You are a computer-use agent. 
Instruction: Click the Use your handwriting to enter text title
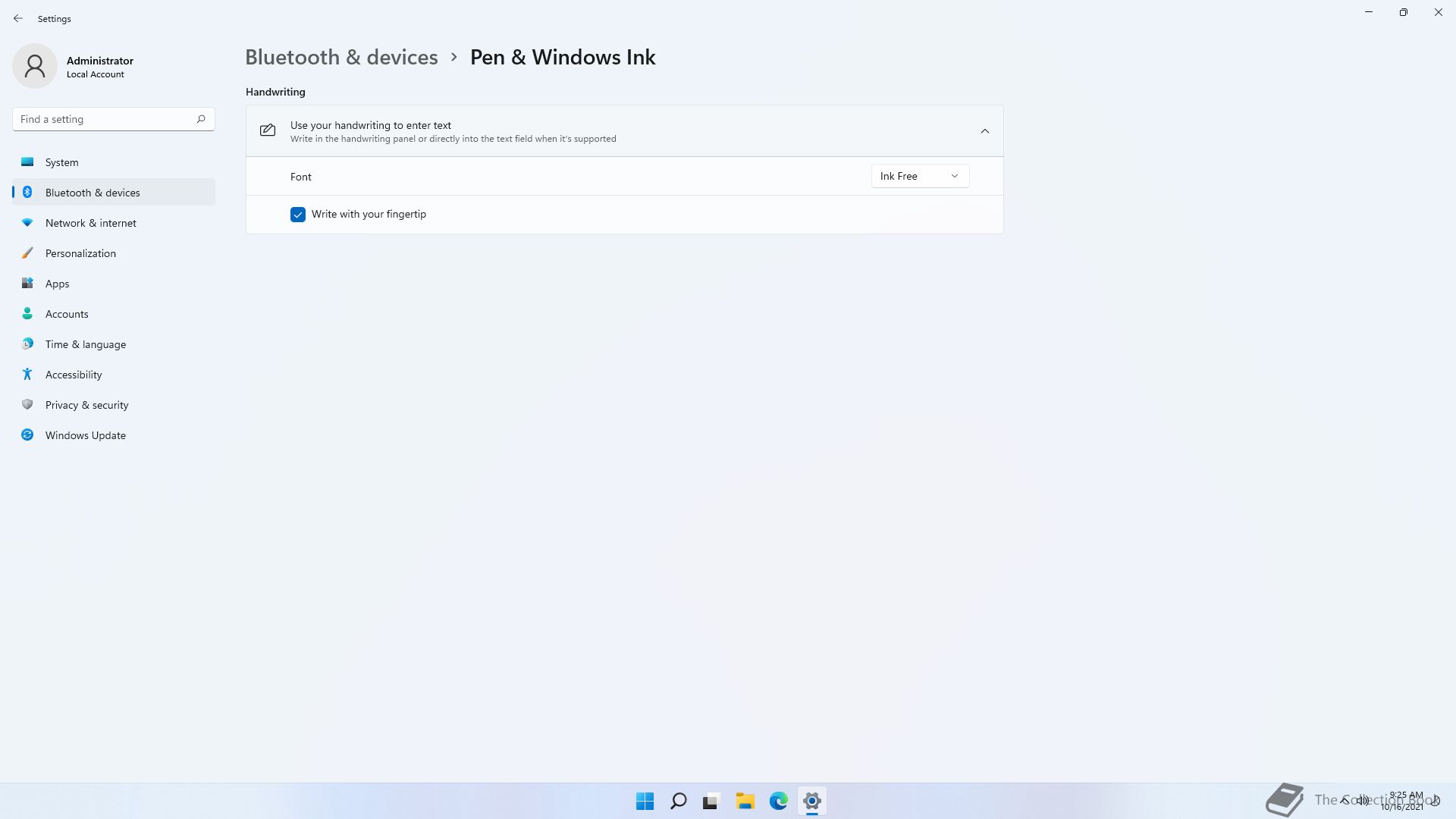click(371, 125)
